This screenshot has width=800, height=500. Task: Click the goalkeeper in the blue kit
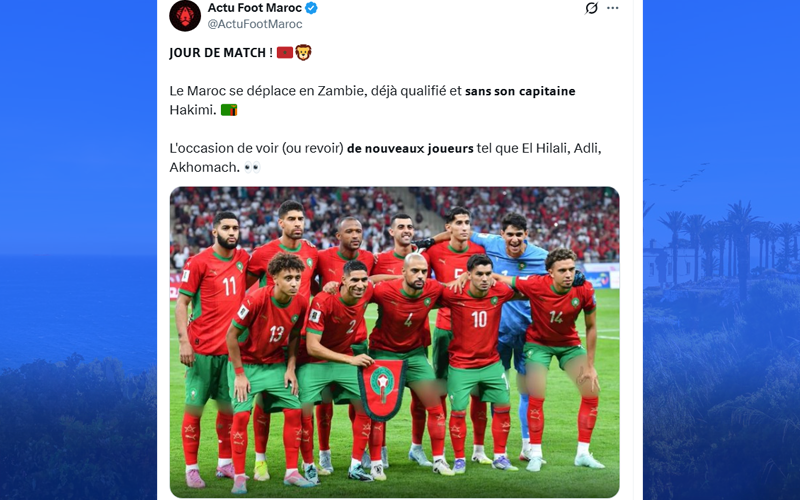pos(515,286)
